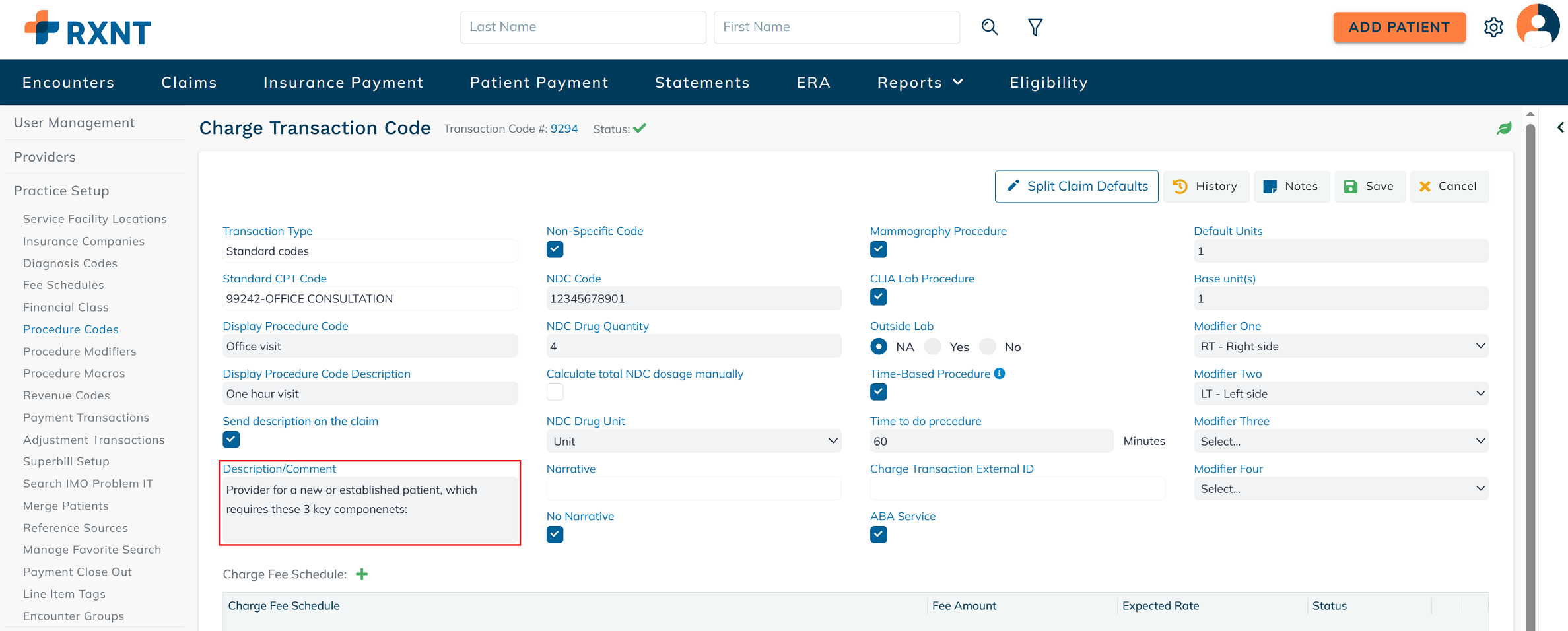The image size is (1568, 631).
Task: Open the user profile avatar
Action: click(1538, 26)
